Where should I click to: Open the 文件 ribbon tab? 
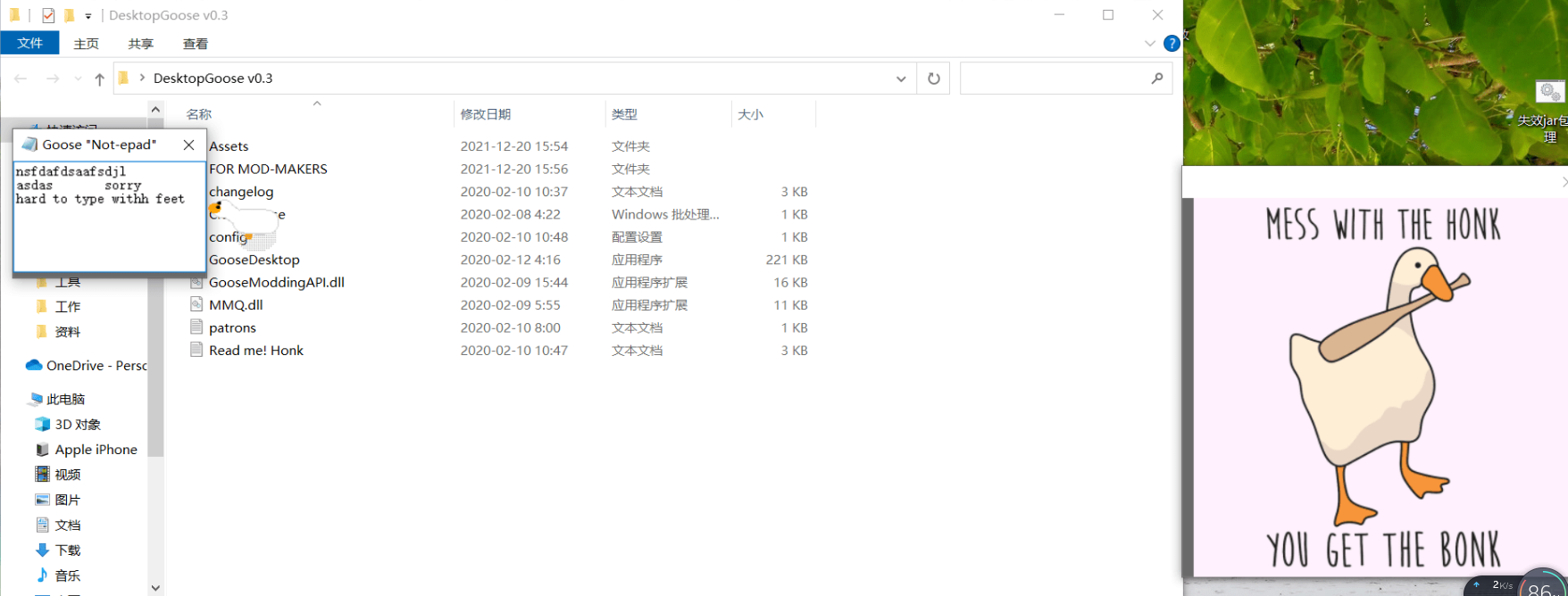tap(29, 43)
